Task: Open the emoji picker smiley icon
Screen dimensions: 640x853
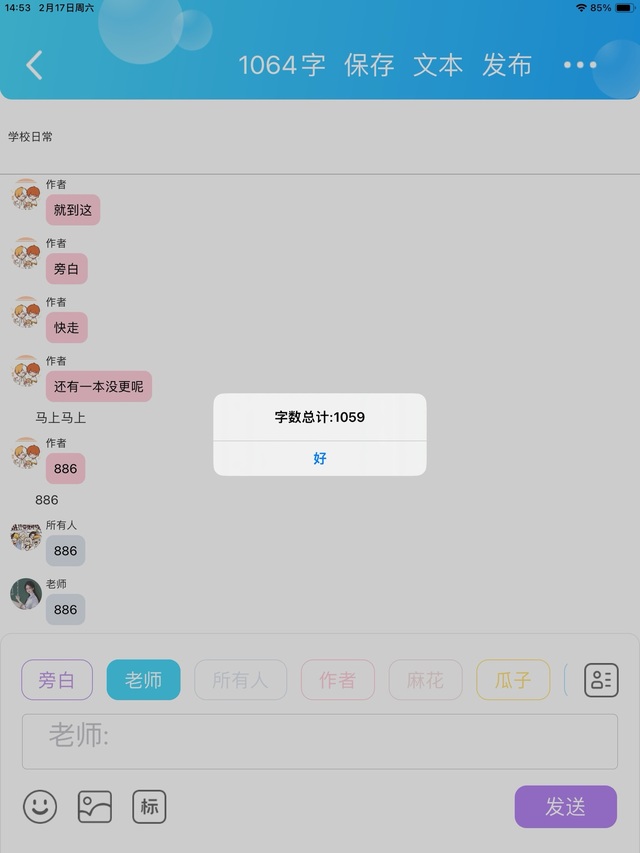Action: (x=40, y=806)
